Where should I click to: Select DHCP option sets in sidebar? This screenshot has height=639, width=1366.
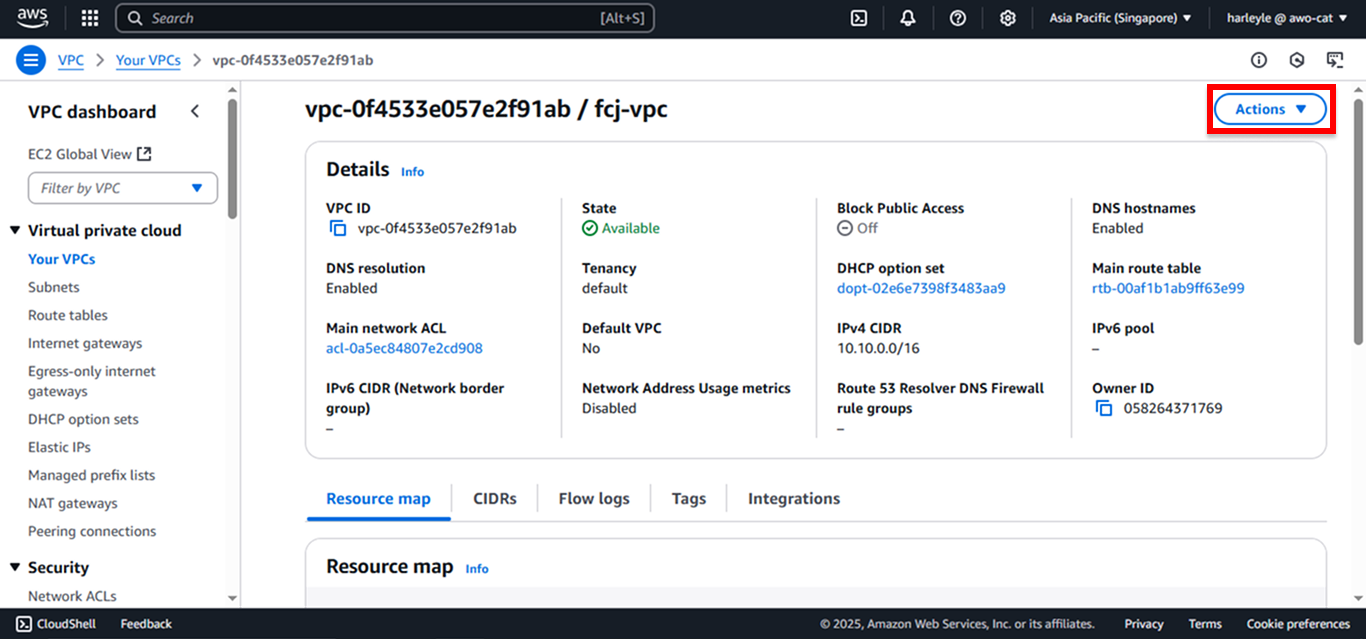coord(83,419)
